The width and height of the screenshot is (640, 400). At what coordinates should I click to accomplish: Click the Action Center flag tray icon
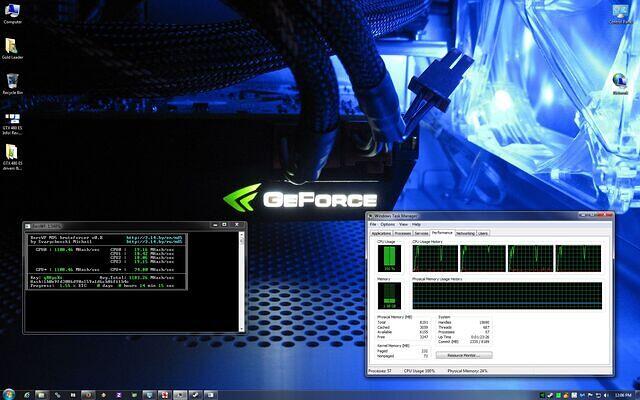[x=590, y=395]
